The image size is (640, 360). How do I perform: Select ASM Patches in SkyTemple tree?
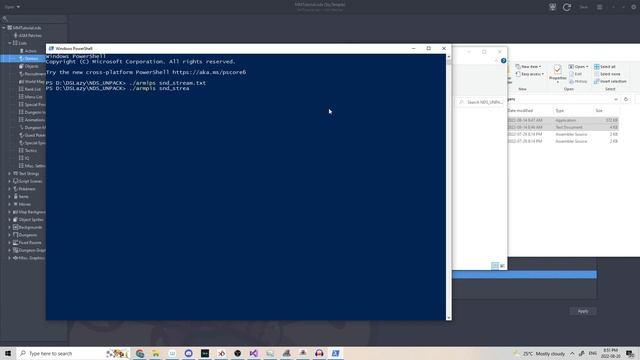pyautogui.click(x=30, y=36)
